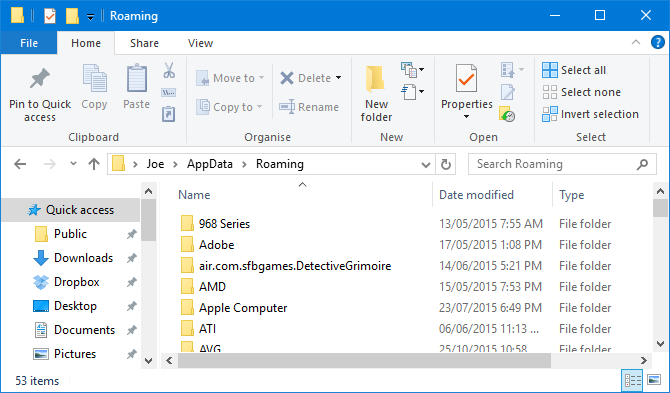Open the Help question mark icon
This screenshot has width=670, height=393.
[657, 42]
